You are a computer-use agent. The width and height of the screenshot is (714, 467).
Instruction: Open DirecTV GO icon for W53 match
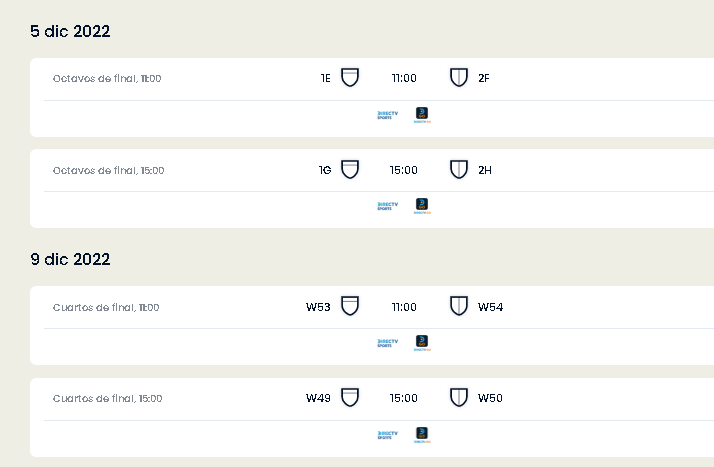point(422,343)
